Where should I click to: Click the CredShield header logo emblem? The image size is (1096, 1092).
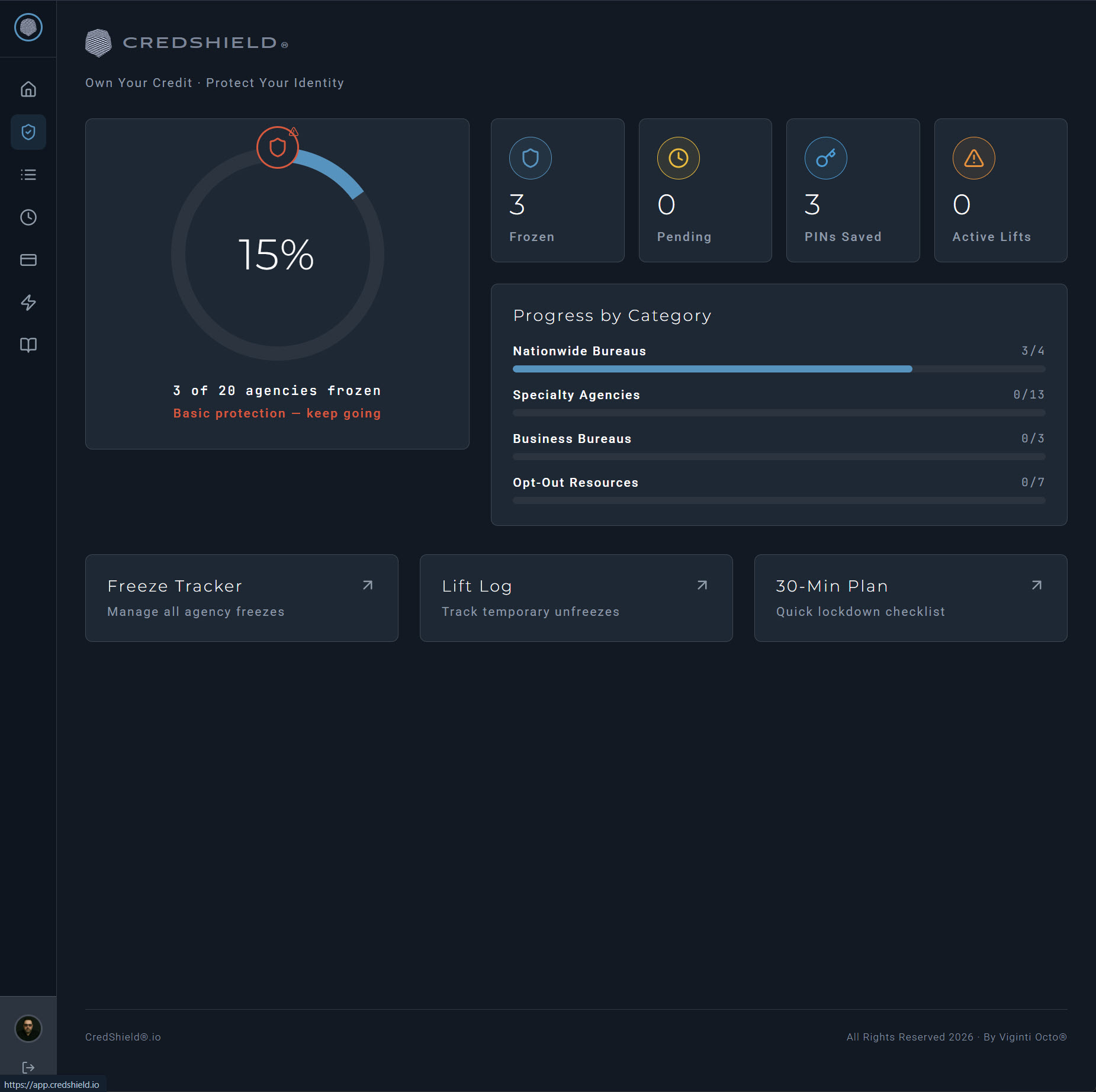(x=98, y=43)
